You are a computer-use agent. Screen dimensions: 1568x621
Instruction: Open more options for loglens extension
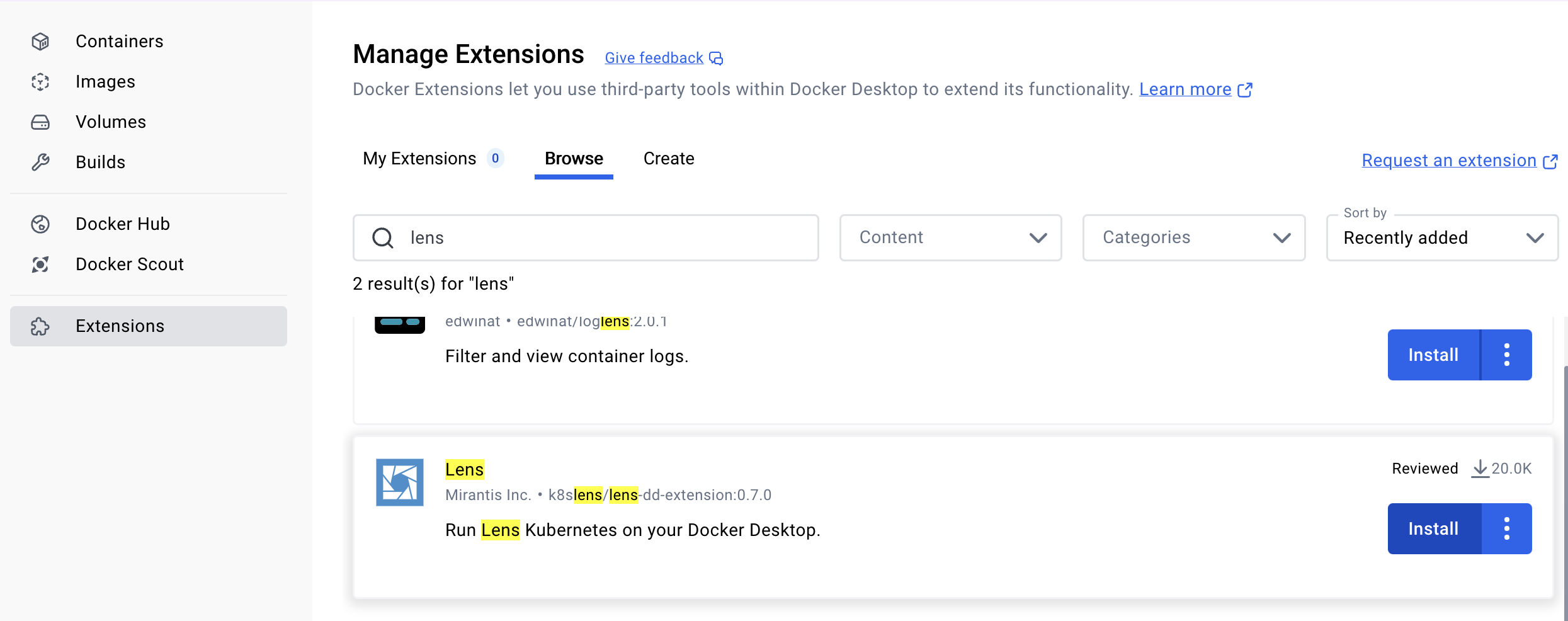(1507, 355)
